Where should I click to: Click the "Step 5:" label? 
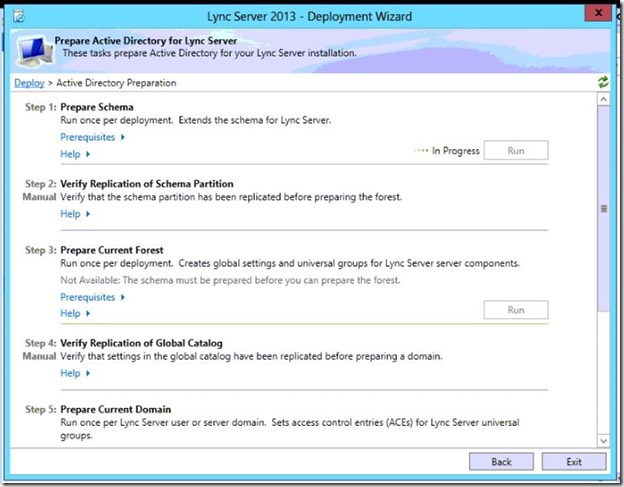tap(41, 409)
